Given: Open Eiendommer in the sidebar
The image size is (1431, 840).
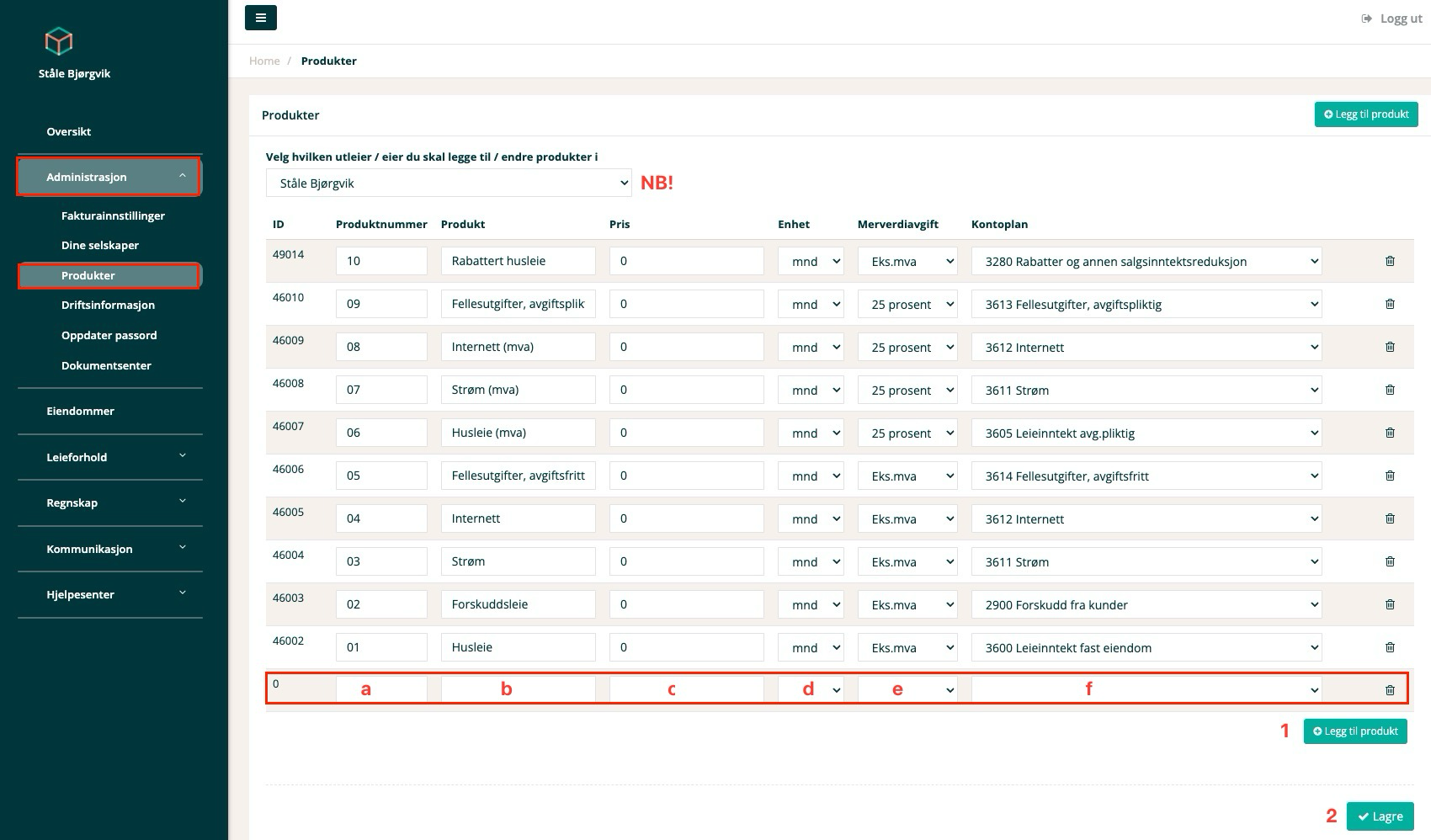Looking at the screenshot, I should (80, 411).
